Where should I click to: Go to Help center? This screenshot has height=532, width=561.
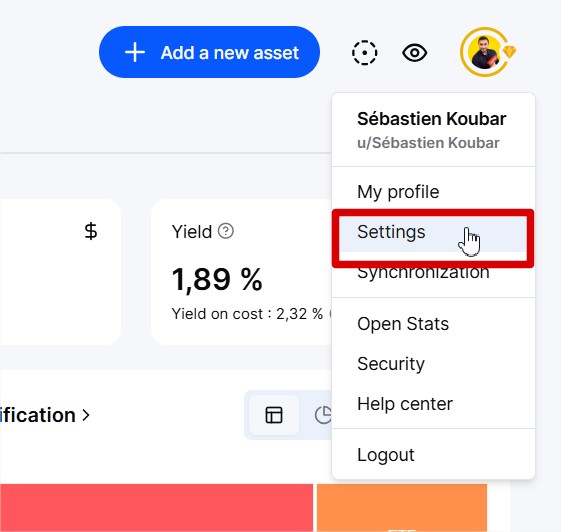[433, 404]
